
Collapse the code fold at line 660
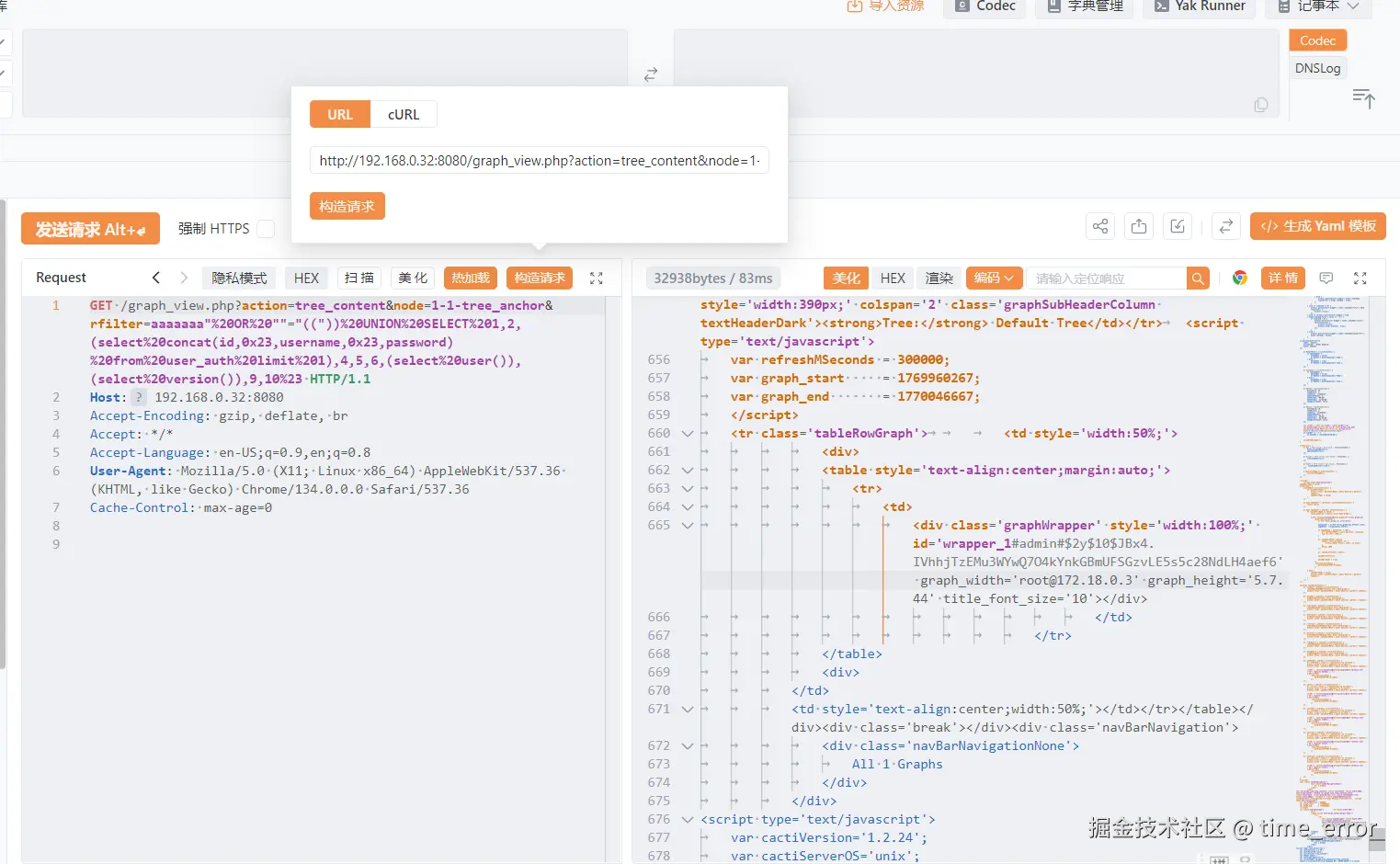[687, 433]
